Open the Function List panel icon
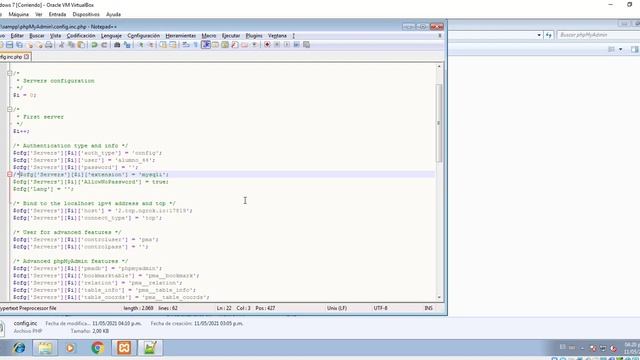Viewport: 640px width, 360px height. coord(235,44)
